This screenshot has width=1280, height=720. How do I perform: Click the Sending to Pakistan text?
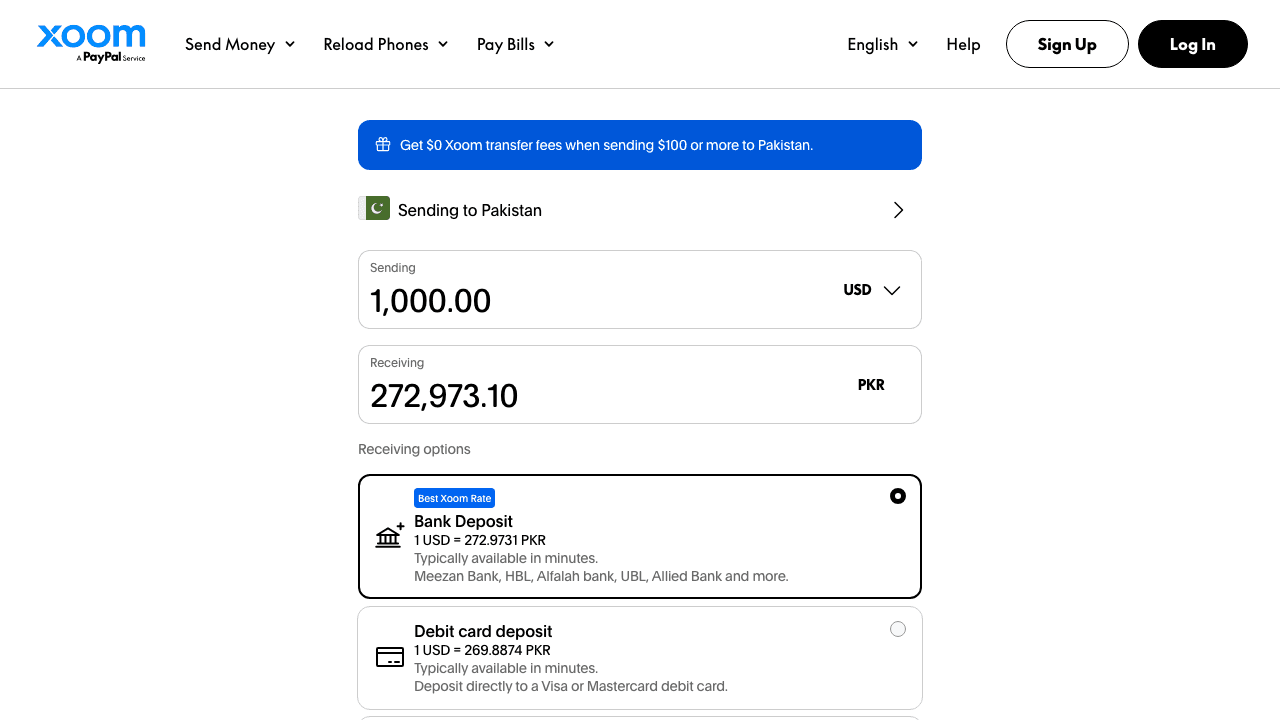click(x=470, y=210)
